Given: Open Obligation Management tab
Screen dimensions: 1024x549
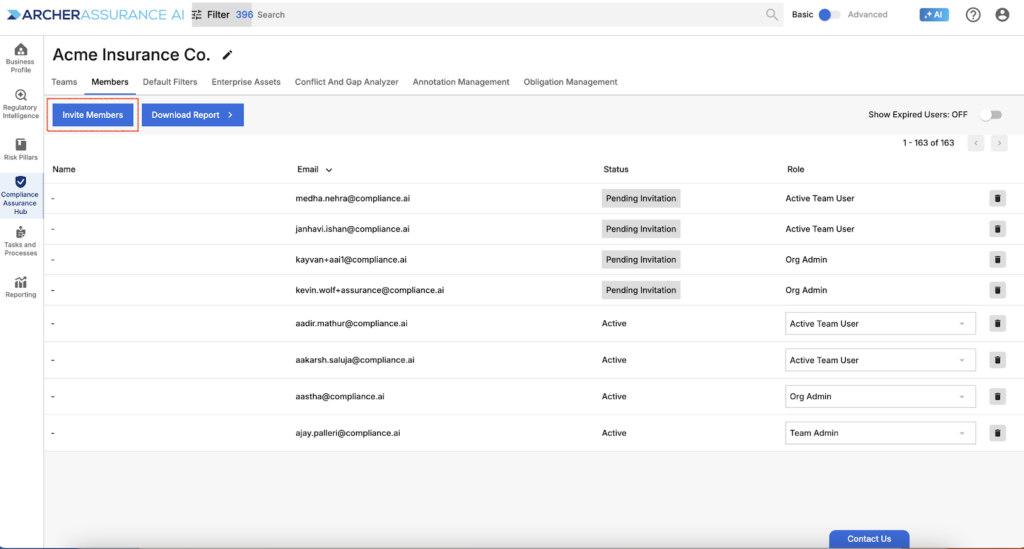Looking at the screenshot, I should 570,82.
